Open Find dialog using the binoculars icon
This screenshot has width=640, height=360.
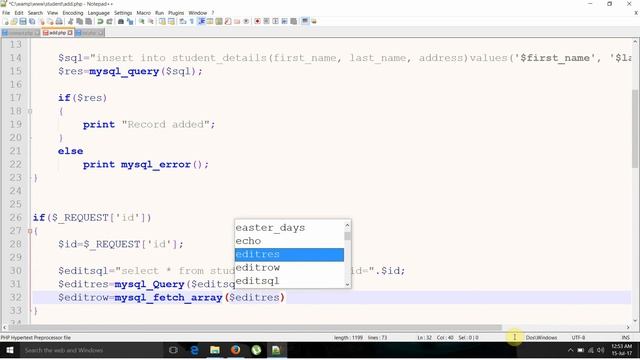(121, 21)
